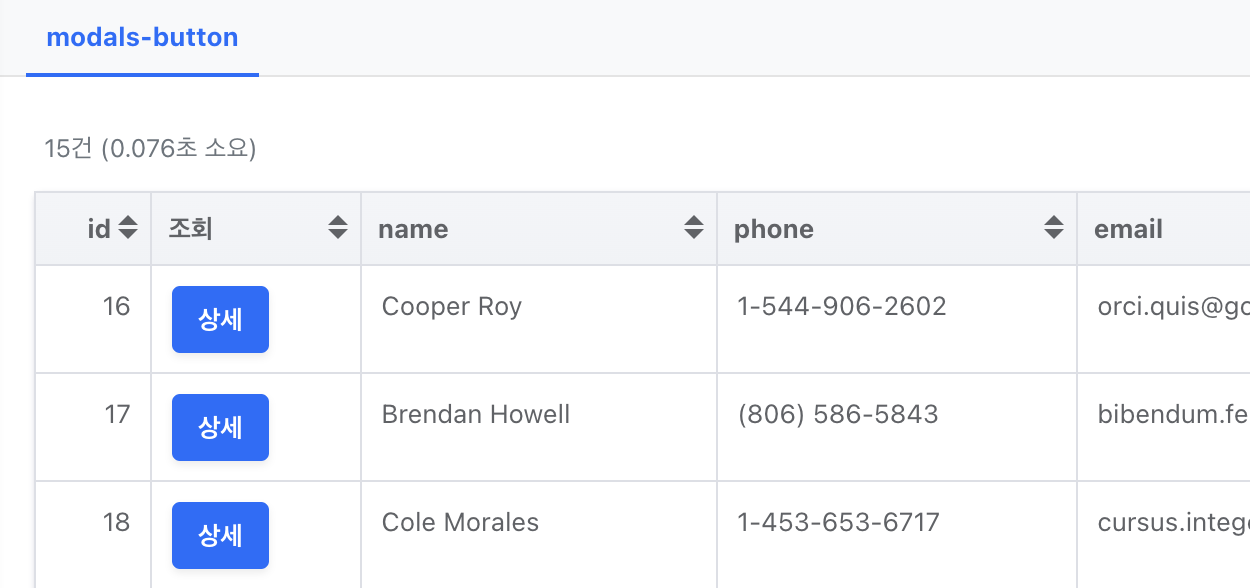Sort table by id column arrows
Screen dimensions: 1250x588
point(127,228)
